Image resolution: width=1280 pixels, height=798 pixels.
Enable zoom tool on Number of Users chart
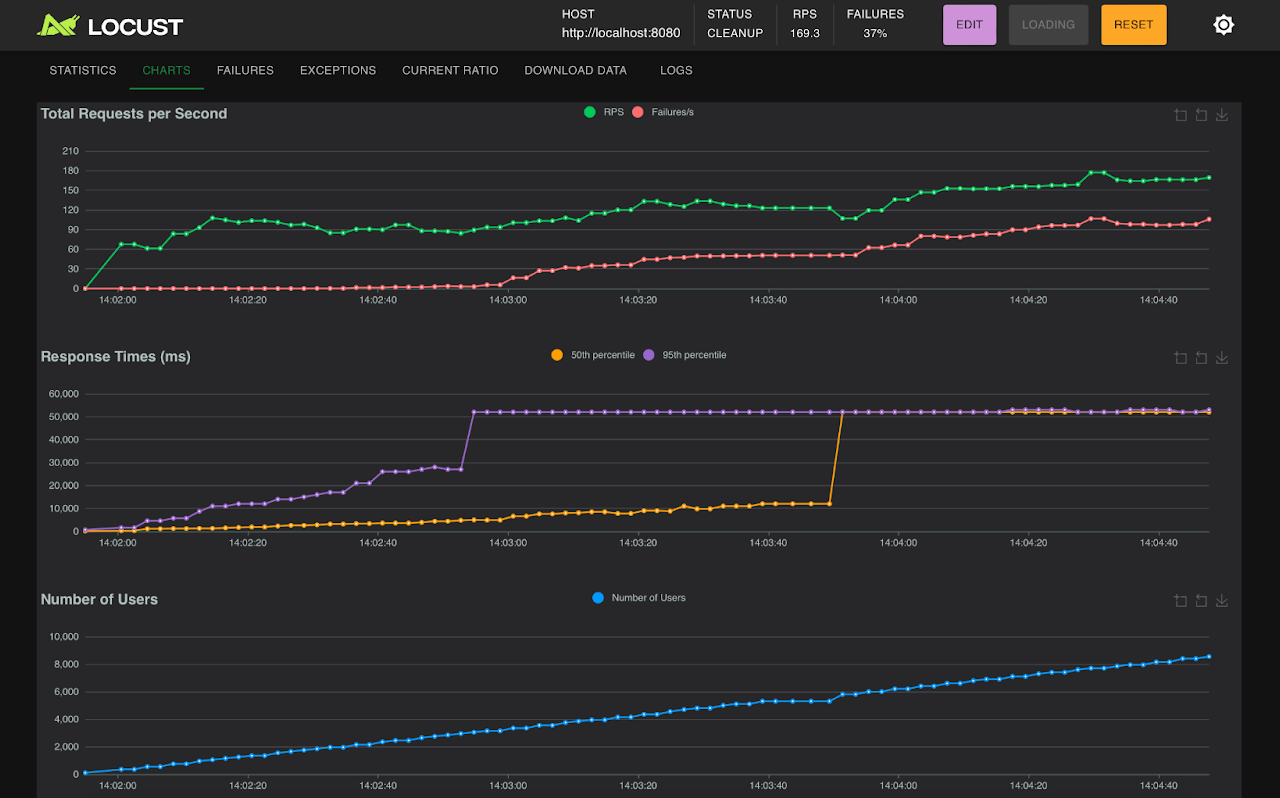(x=1181, y=601)
